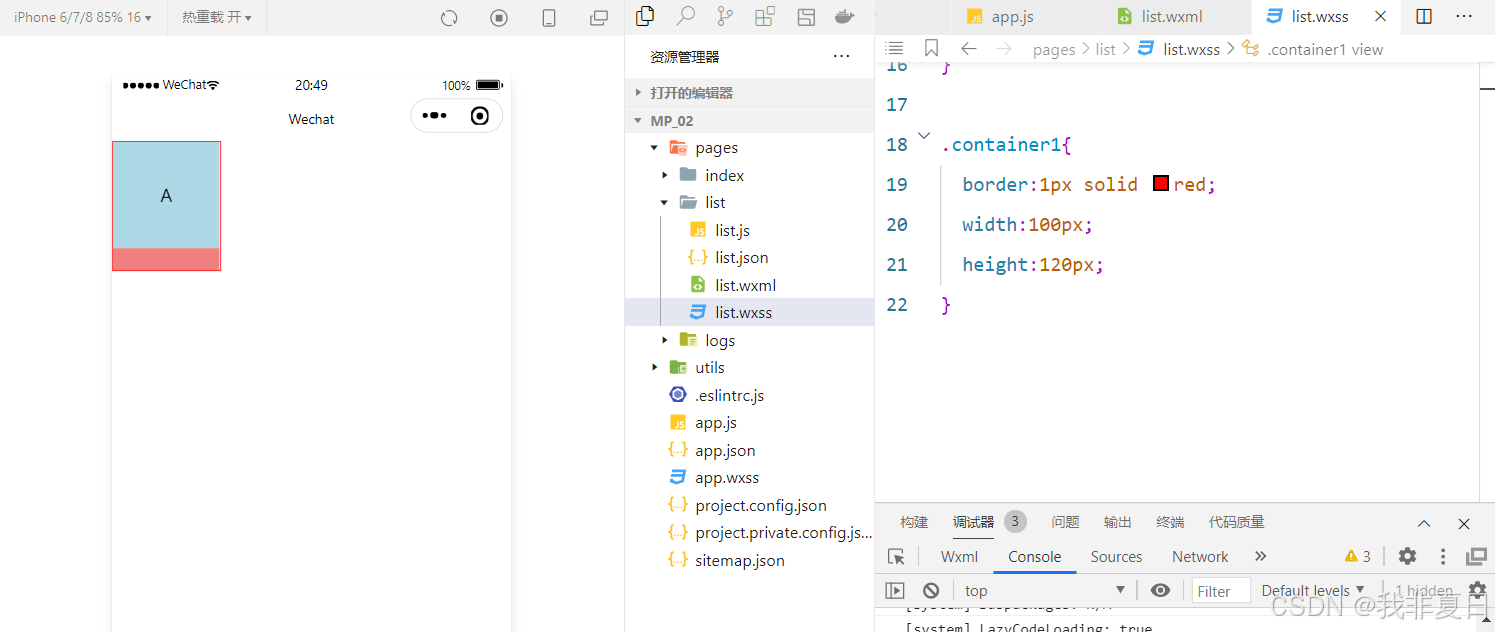Screen dimensions: 1495x632
Task: Click the warnings count badge
Action: 1358,556
